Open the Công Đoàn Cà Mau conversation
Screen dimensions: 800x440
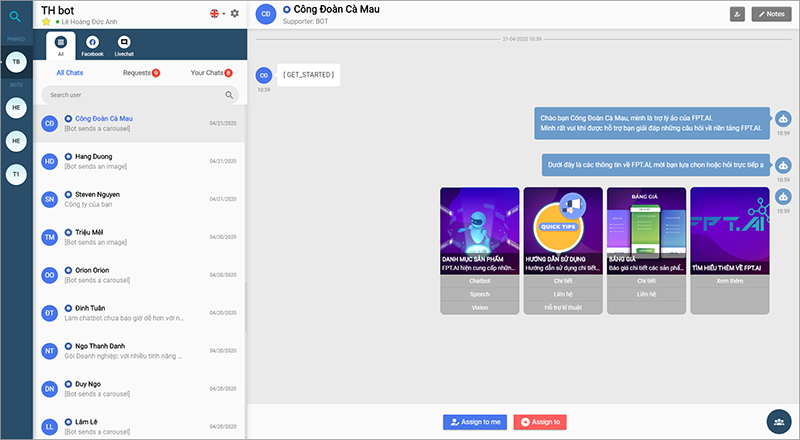(139, 123)
